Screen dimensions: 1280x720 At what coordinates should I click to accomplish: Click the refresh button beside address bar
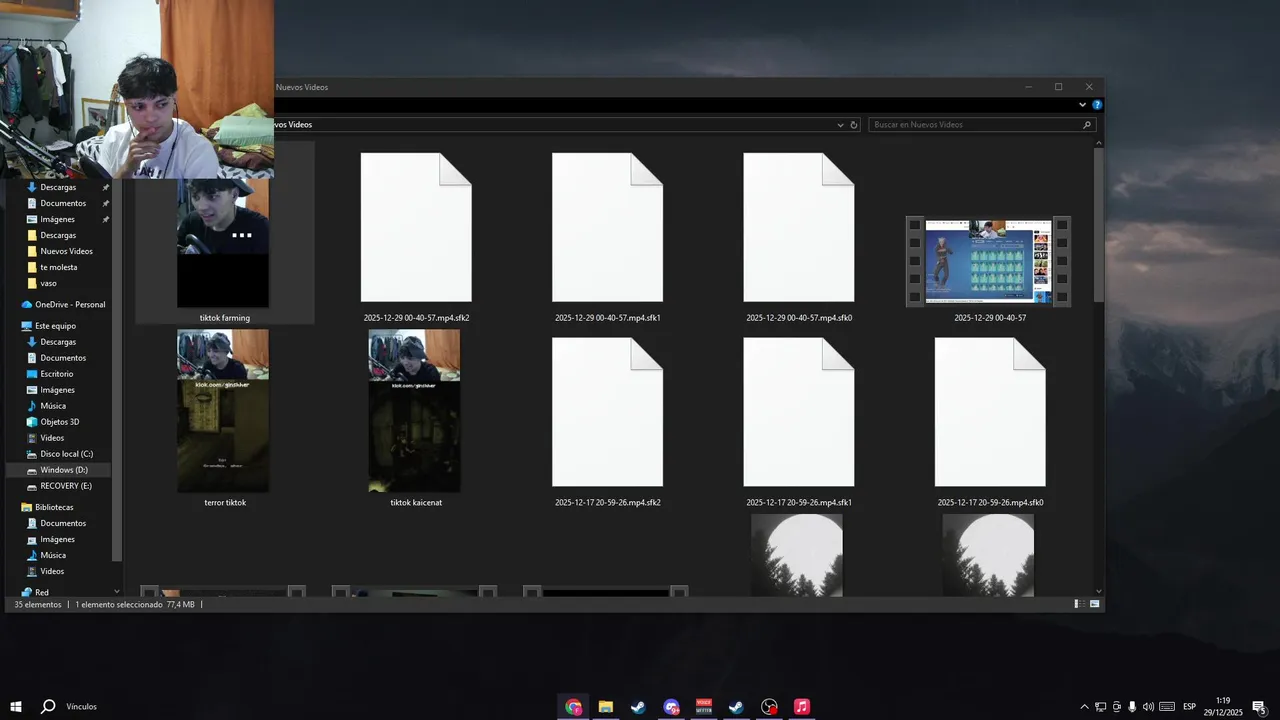pos(854,125)
